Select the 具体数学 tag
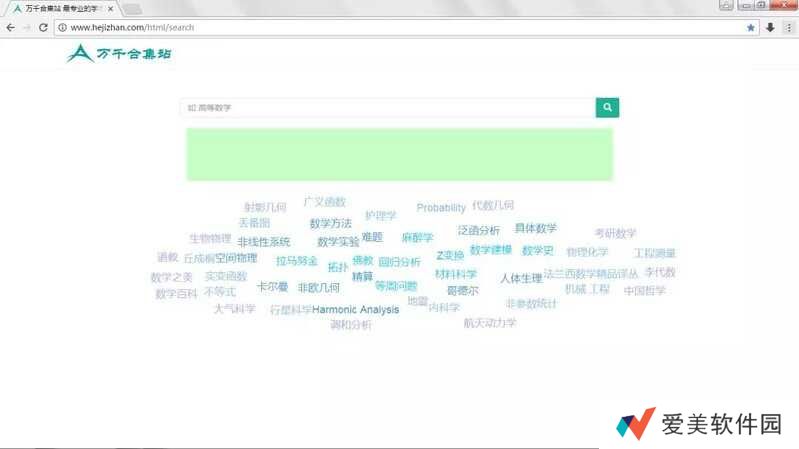The height and width of the screenshot is (449, 799). pyautogui.click(x=536, y=228)
